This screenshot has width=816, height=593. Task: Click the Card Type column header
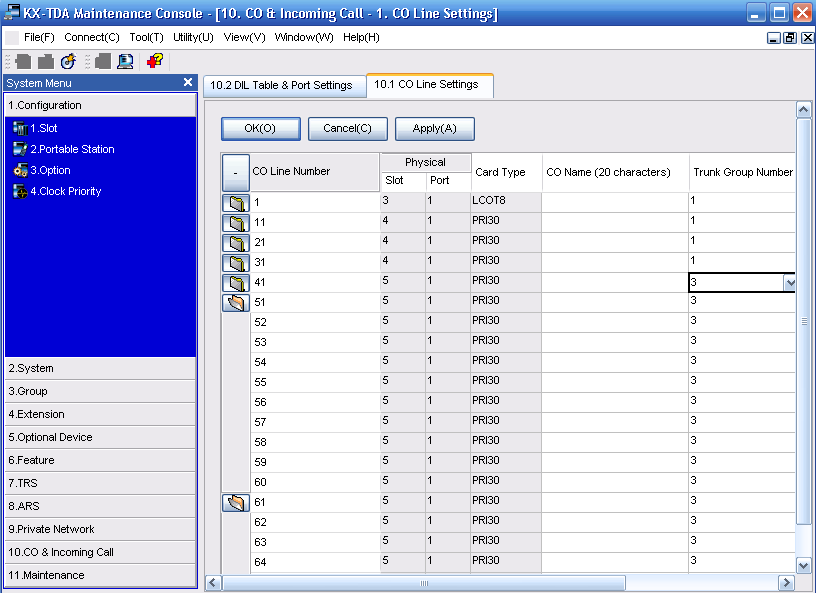pyautogui.click(x=506, y=172)
